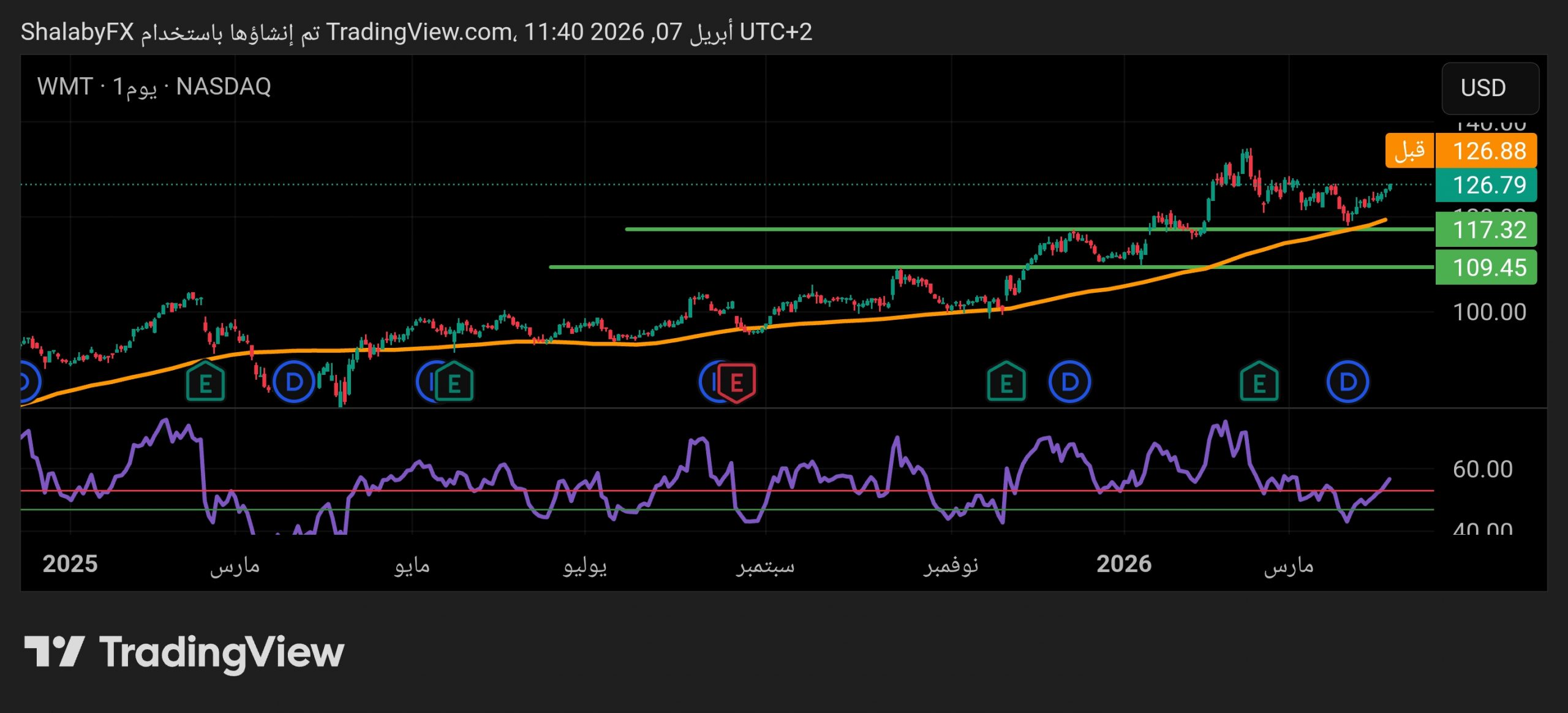This screenshot has width=1568, height=713.
Task: Click the TradingView.com text in header
Action: 419,32
